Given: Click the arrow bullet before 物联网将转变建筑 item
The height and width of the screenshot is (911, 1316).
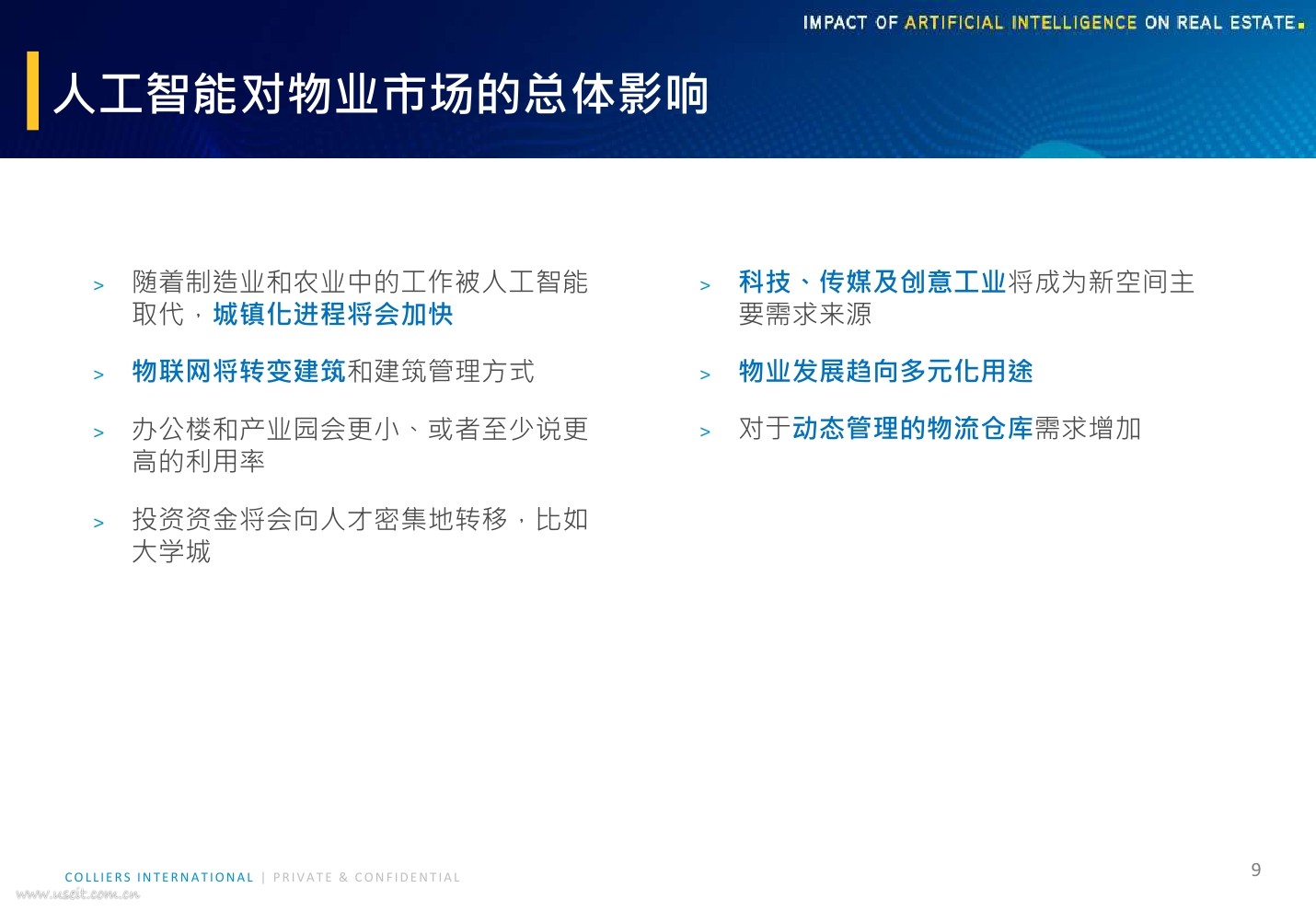Looking at the screenshot, I should (x=99, y=375).
